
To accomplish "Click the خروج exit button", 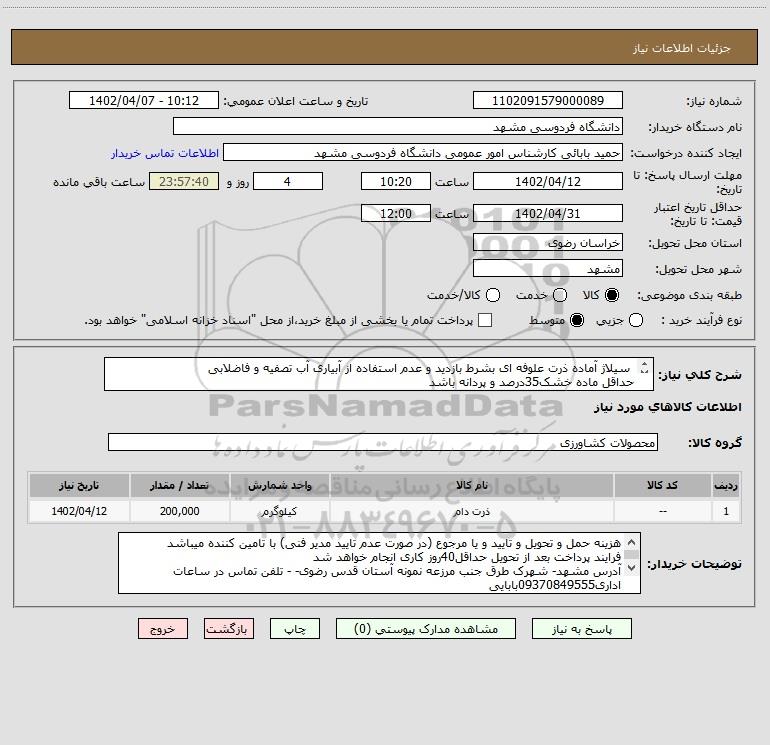I will click(163, 629).
